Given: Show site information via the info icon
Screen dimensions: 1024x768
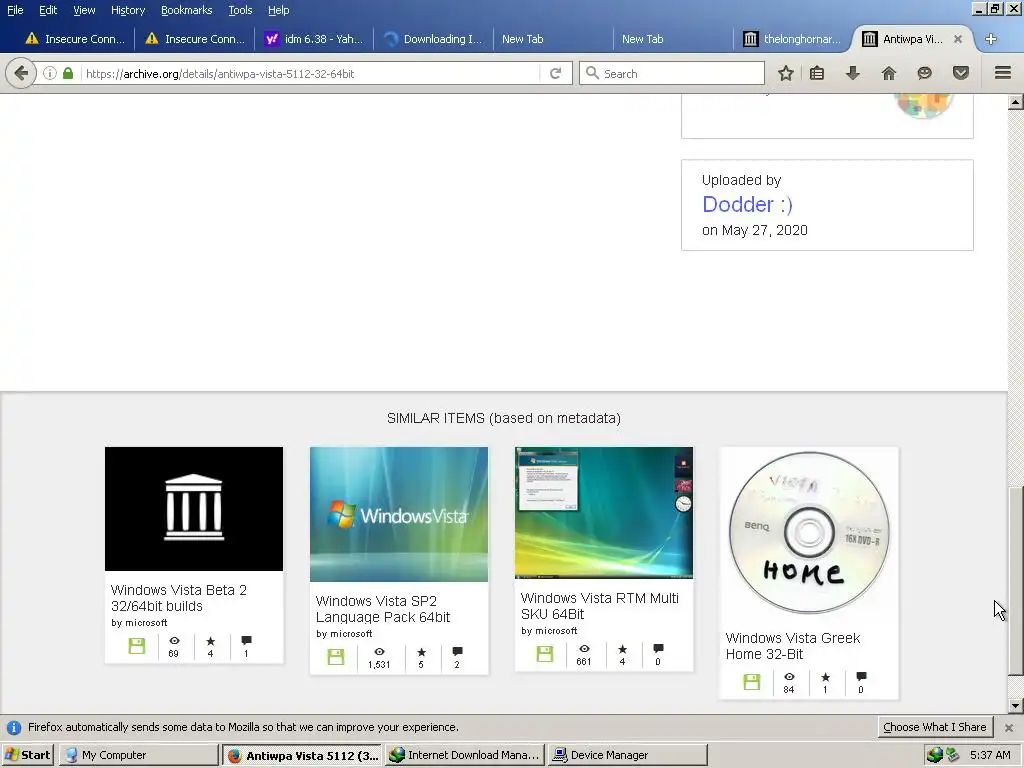Looking at the screenshot, I should click(x=50, y=73).
